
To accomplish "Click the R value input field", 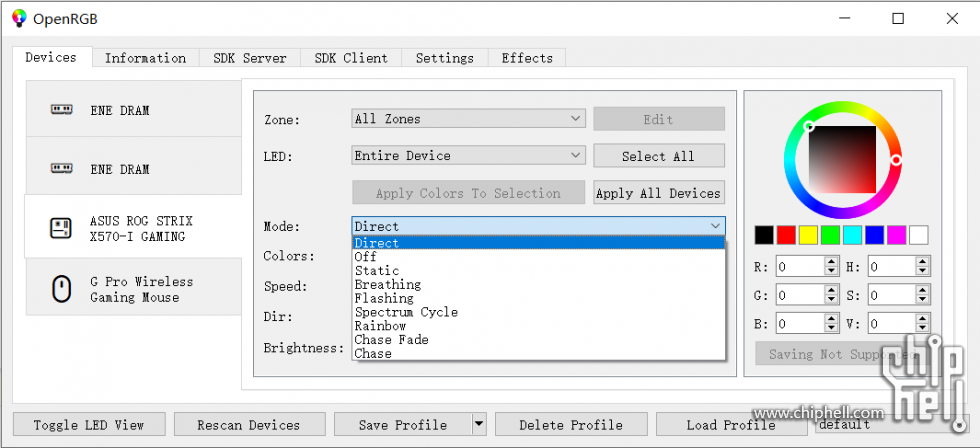I will pos(800,267).
